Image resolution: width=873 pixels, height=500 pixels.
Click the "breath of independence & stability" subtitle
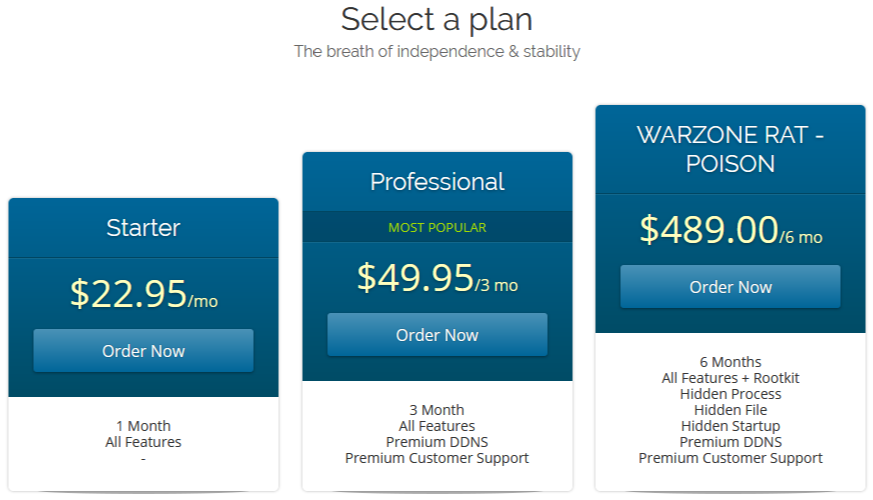[436, 51]
